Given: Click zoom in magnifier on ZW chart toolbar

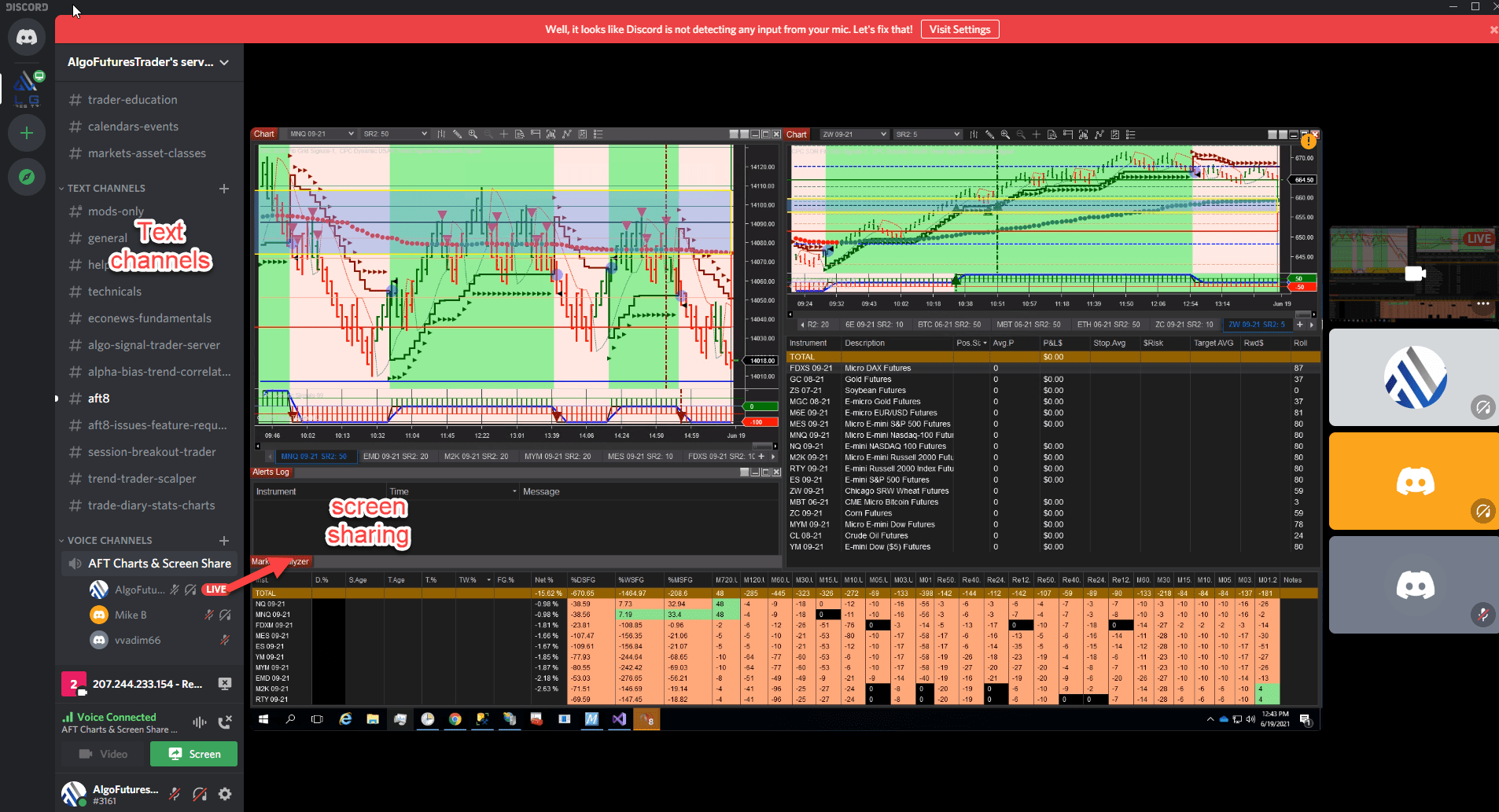Looking at the screenshot, I should [1005, 134].
